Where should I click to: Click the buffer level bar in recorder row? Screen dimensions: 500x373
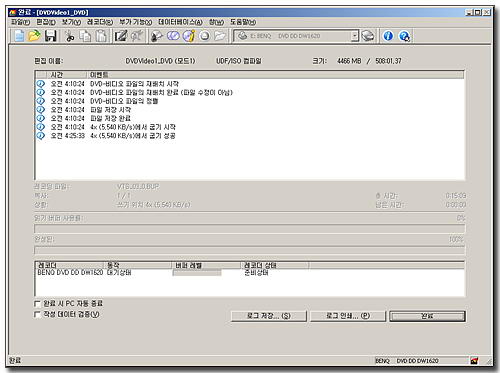(x=197, y=273)
